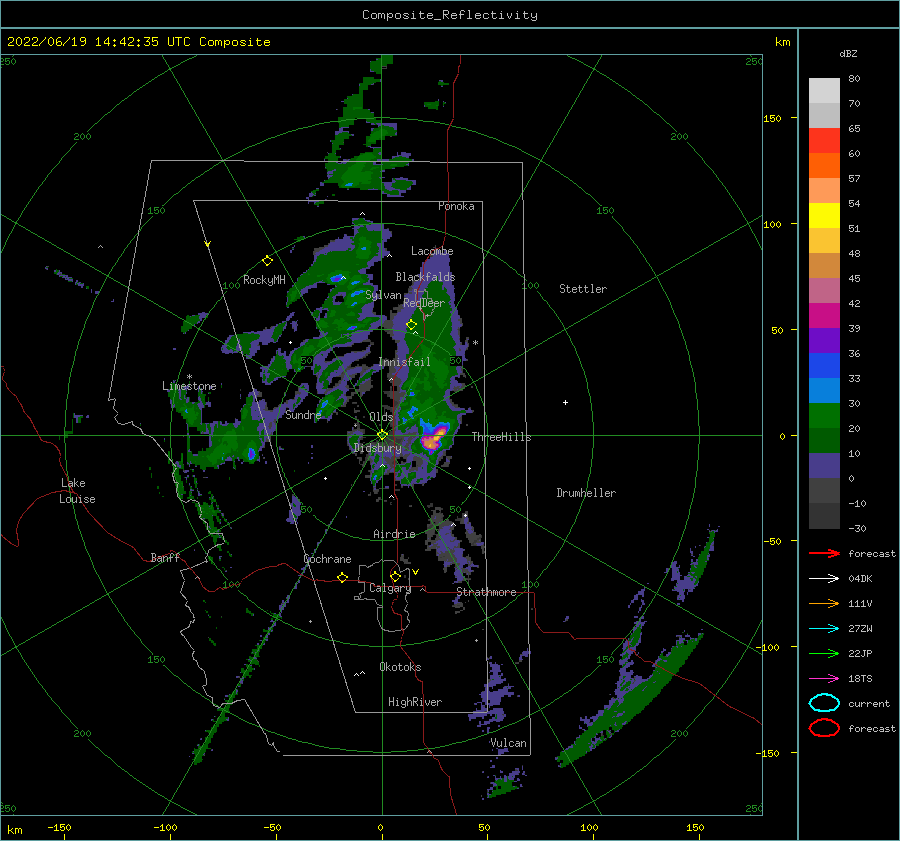Click the Calgary city label
900x841 pixels.
click(390, 588)
